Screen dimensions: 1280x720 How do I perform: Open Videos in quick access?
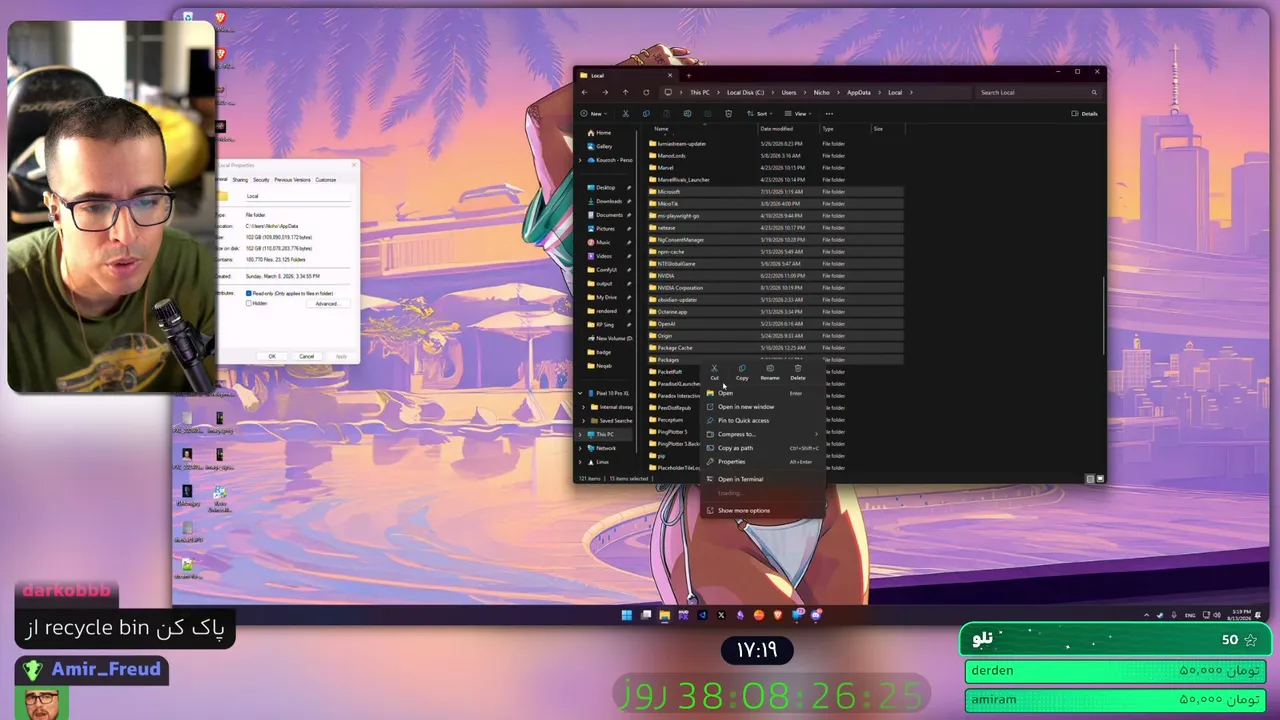coord(599,256)
